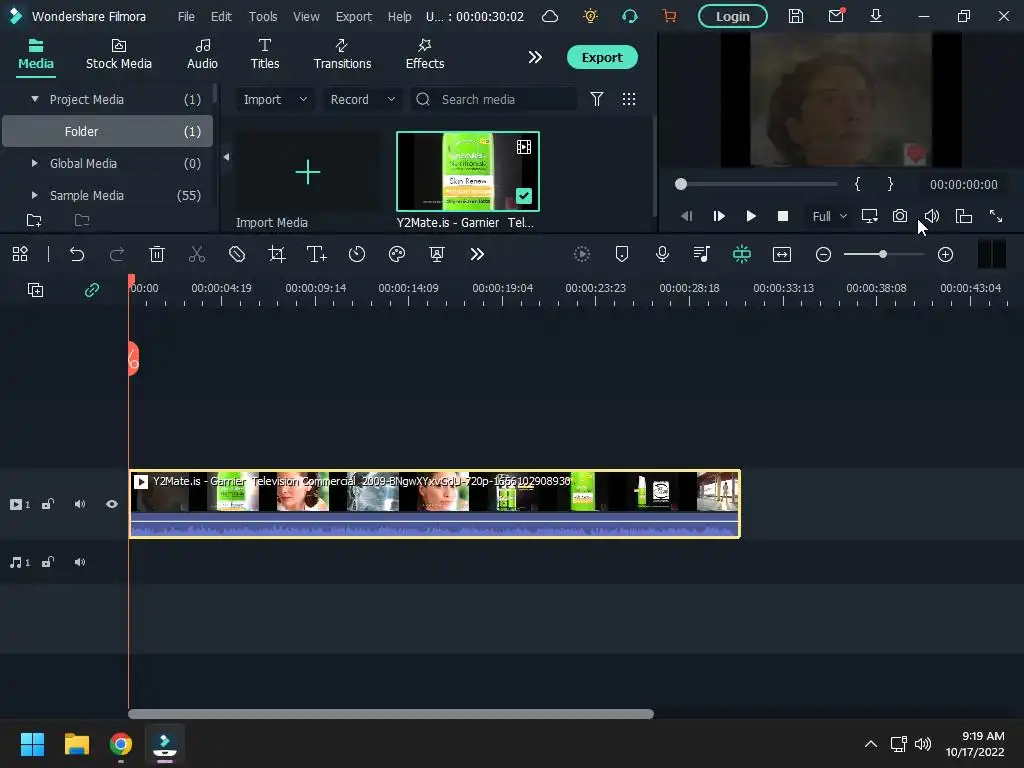Expand more tabs double arrow
1024x768 pixels.
point(535,57)
